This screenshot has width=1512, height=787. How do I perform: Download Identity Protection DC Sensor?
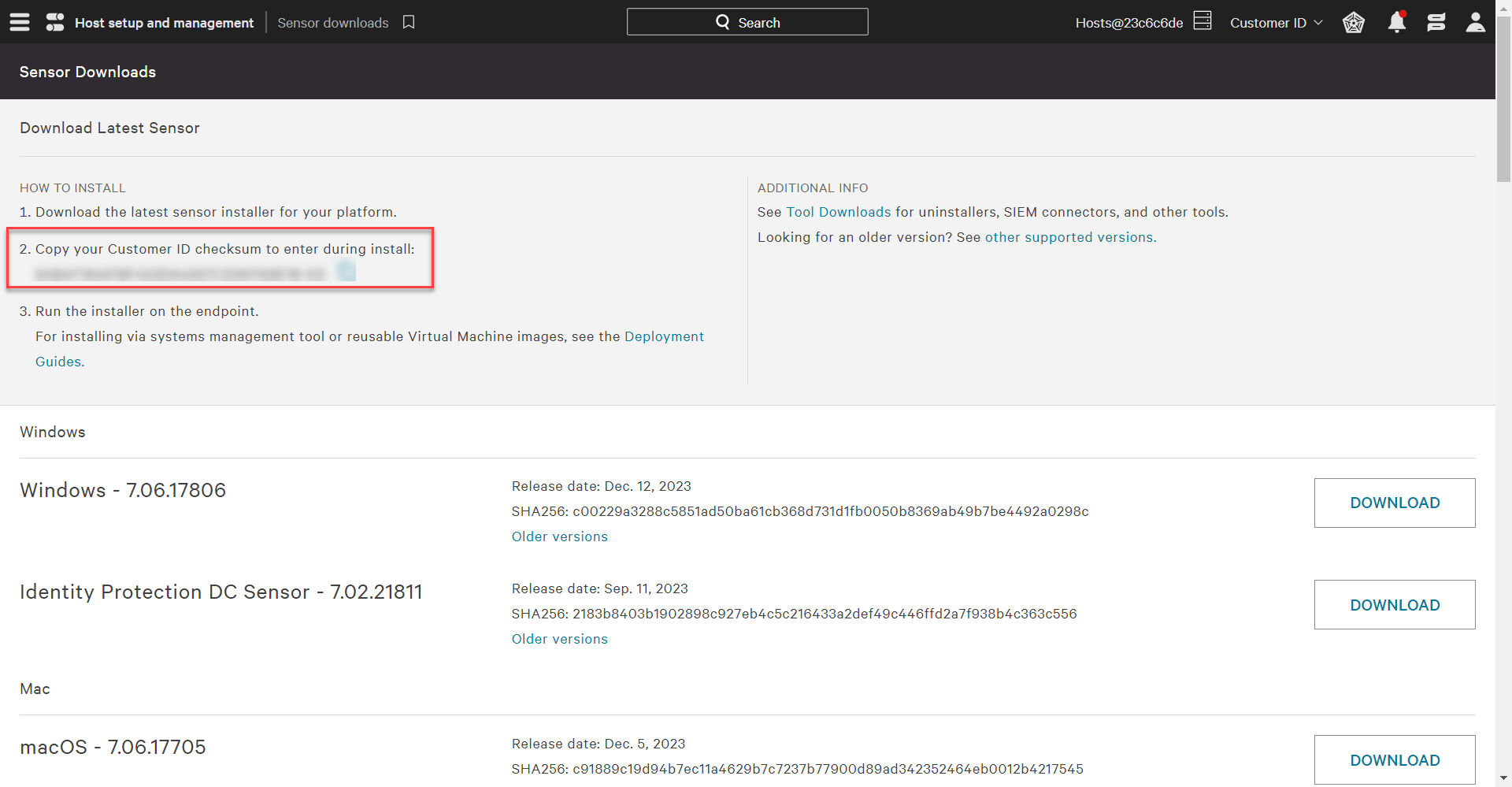point(1394,605)
